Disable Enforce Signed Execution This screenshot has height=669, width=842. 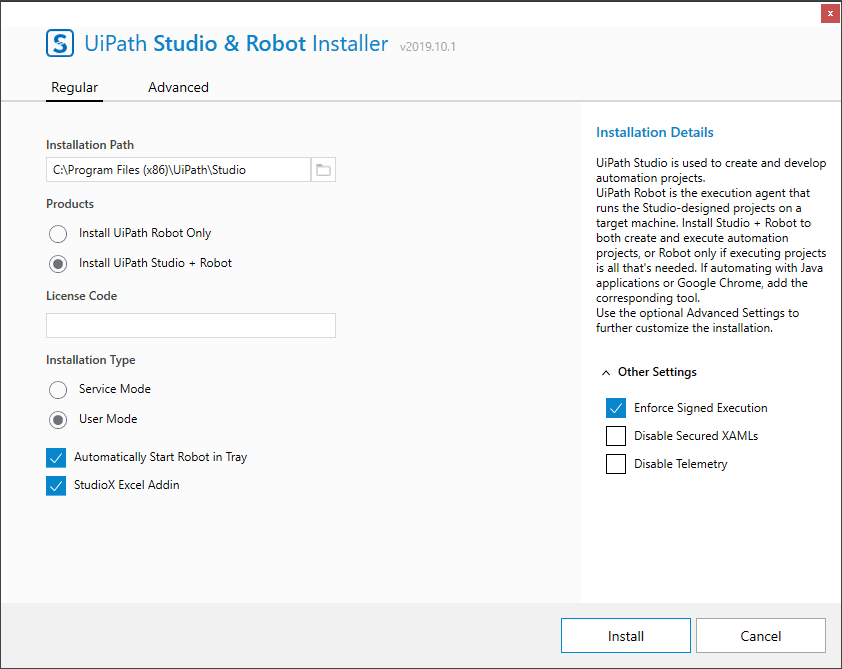pos(616,408)
